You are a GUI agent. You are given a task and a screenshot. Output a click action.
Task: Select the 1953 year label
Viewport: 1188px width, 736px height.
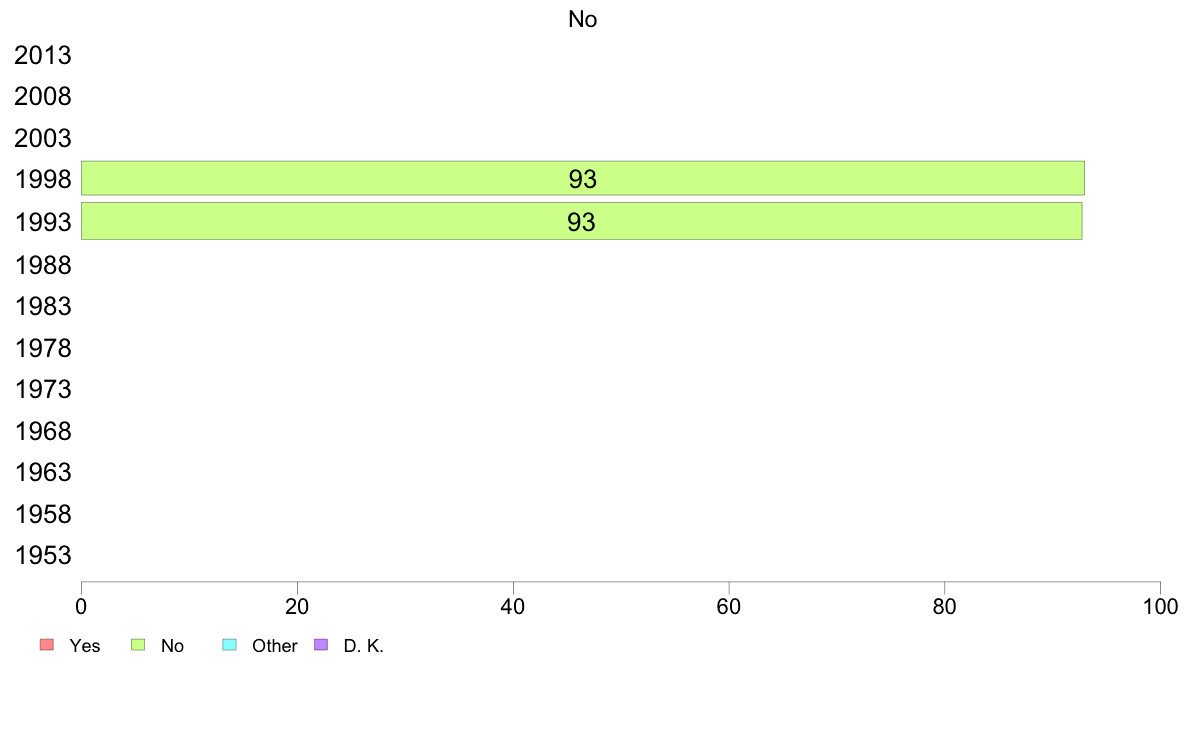[43, 556]
